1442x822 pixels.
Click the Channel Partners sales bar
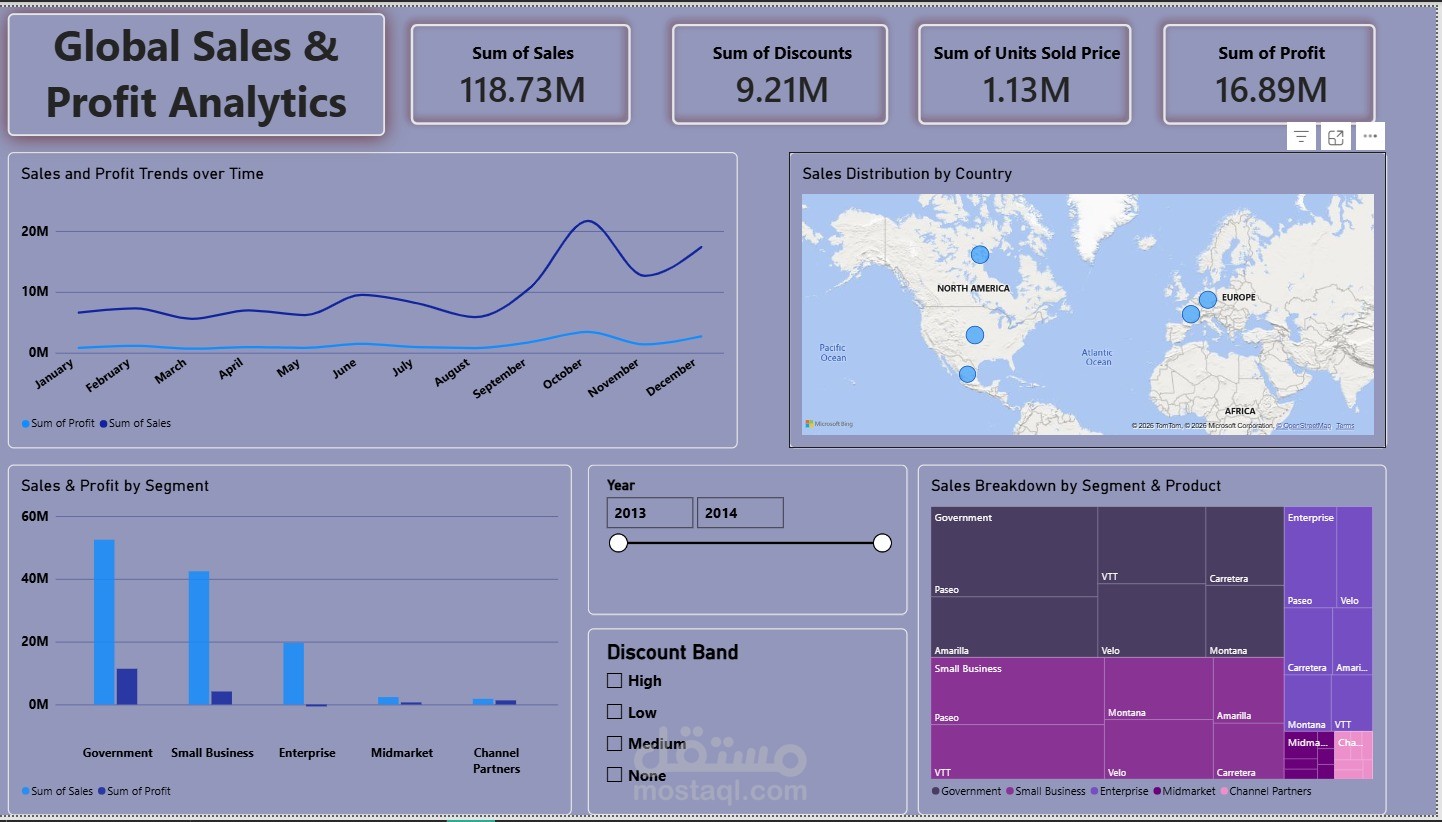(483, 702)
